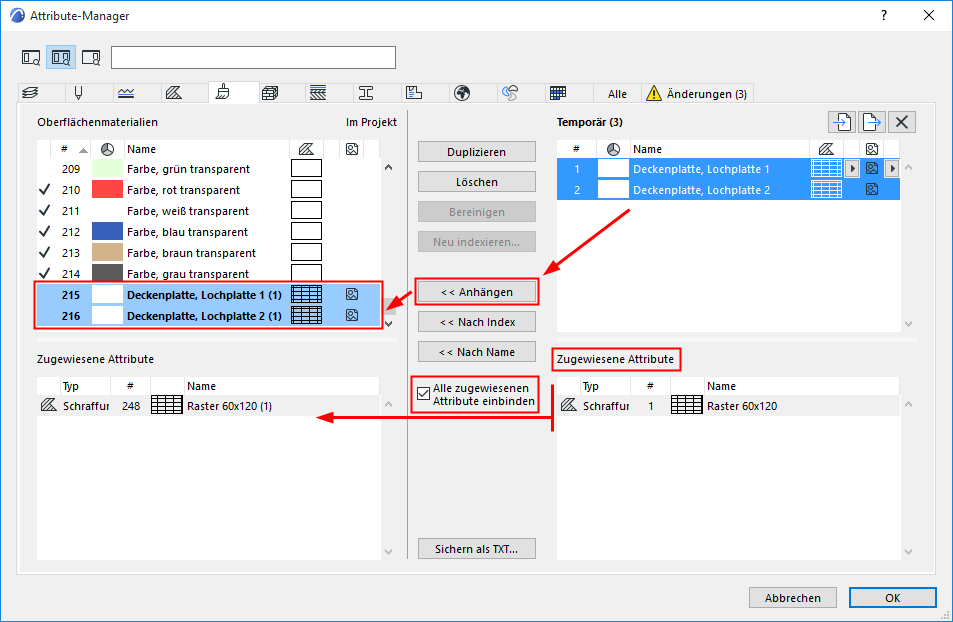Open the Layers attribute tab
Viewport: 953px width, 622px height.
click(30, 93)
